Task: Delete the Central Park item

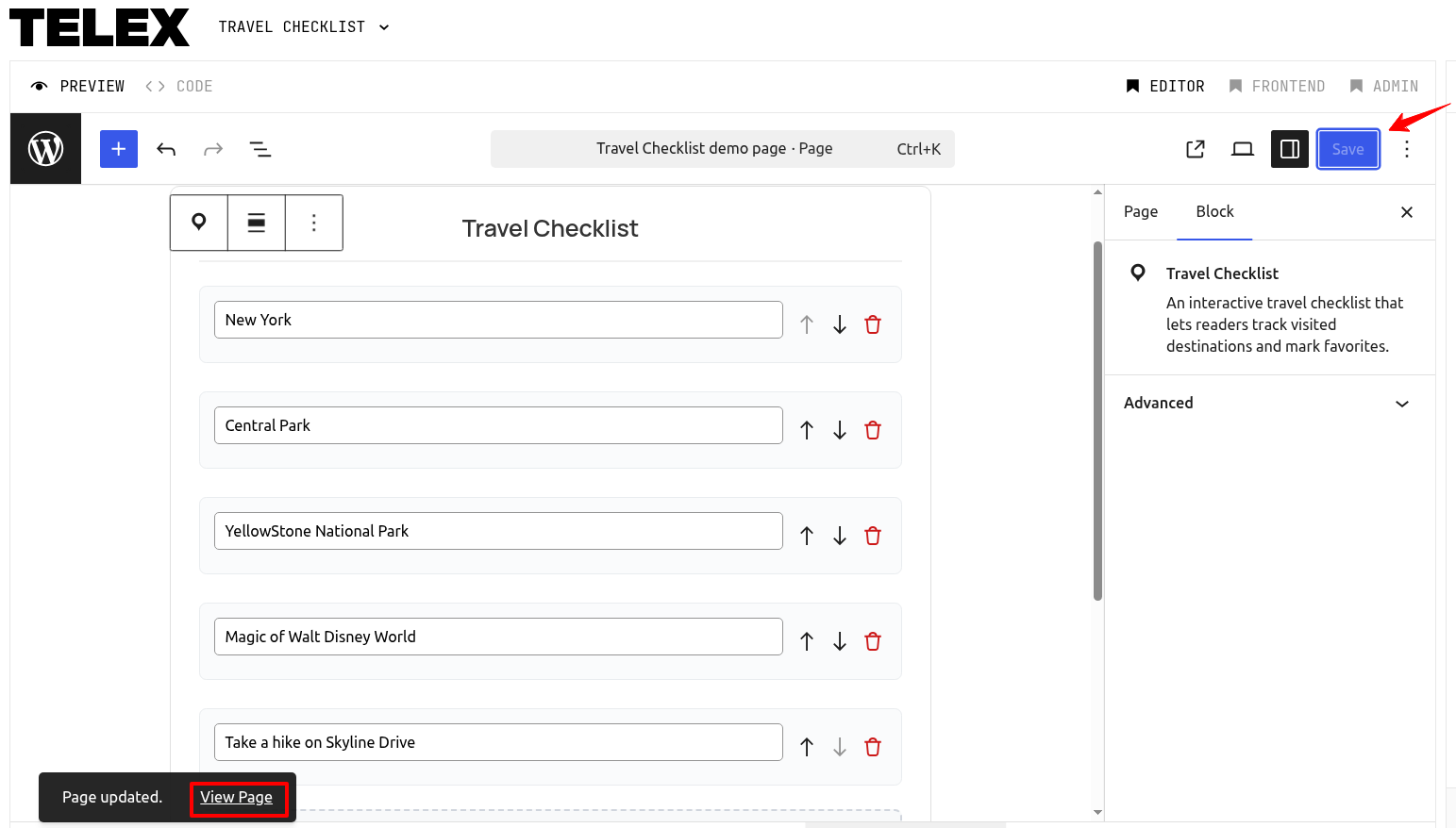Action: pos(873,430)
